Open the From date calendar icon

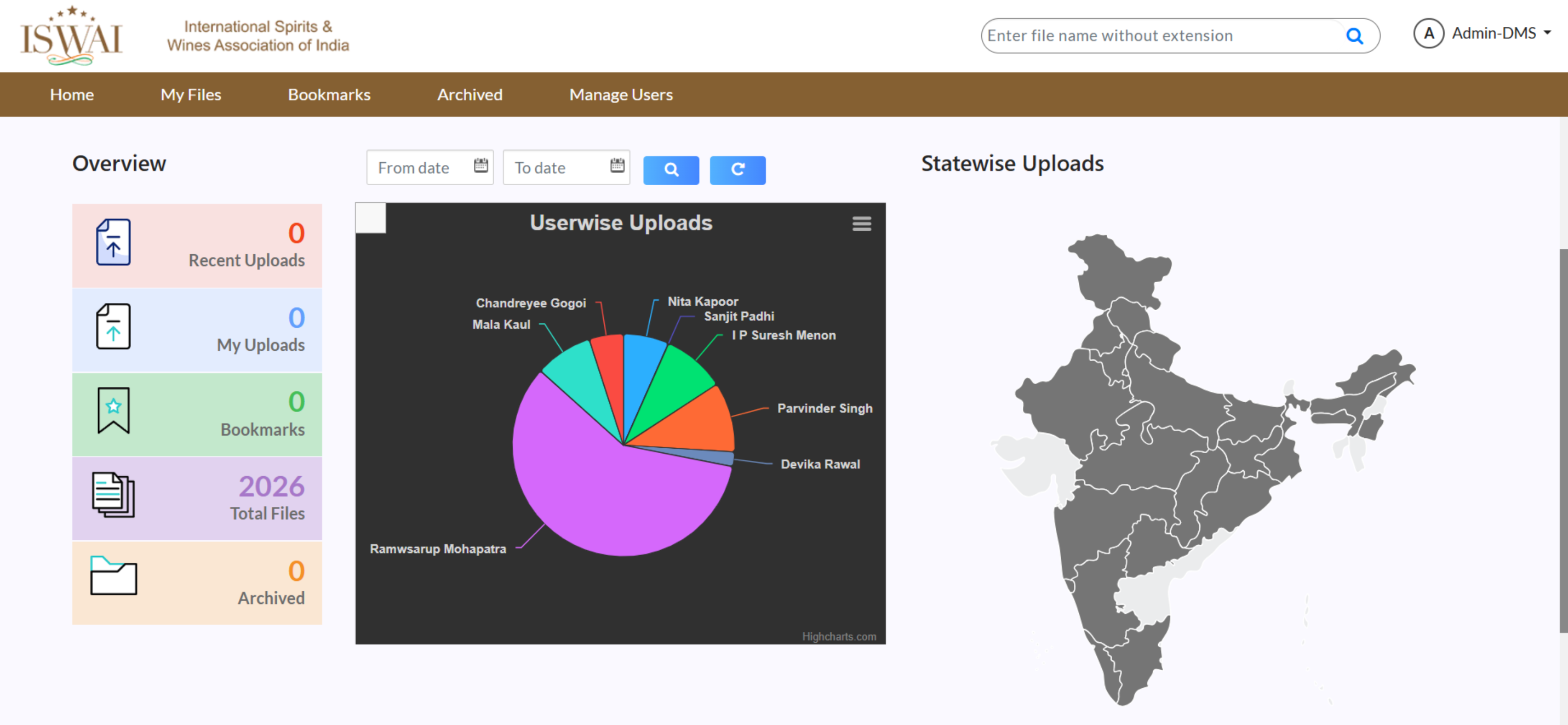tap(481, 165)
